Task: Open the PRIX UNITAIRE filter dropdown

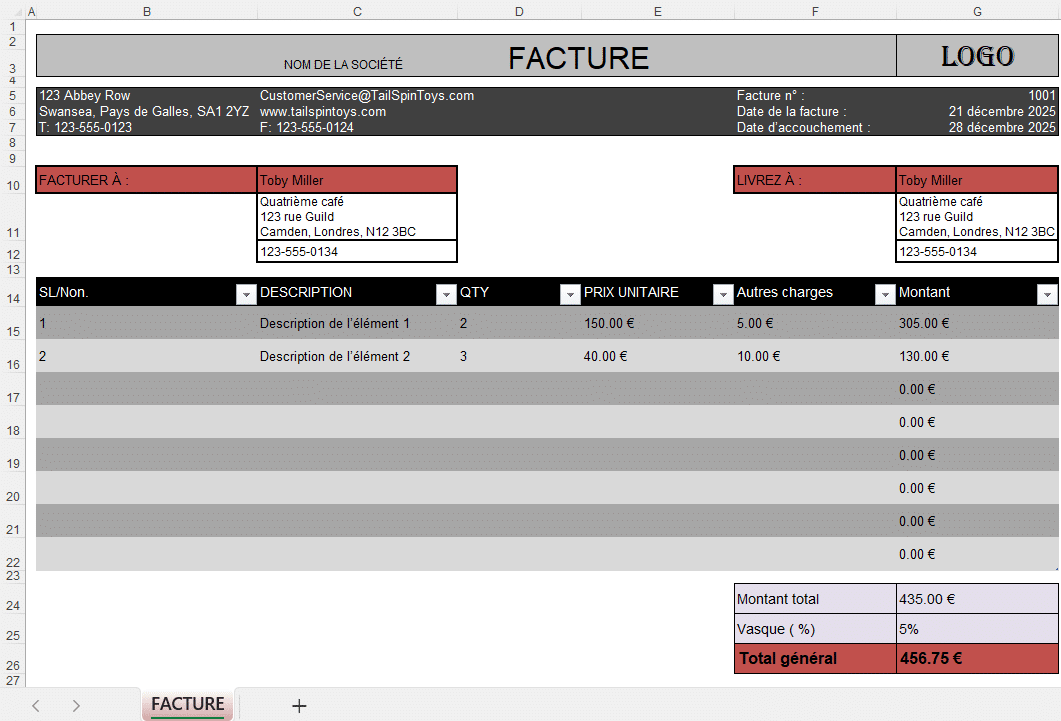Action: tap(722, 293)
